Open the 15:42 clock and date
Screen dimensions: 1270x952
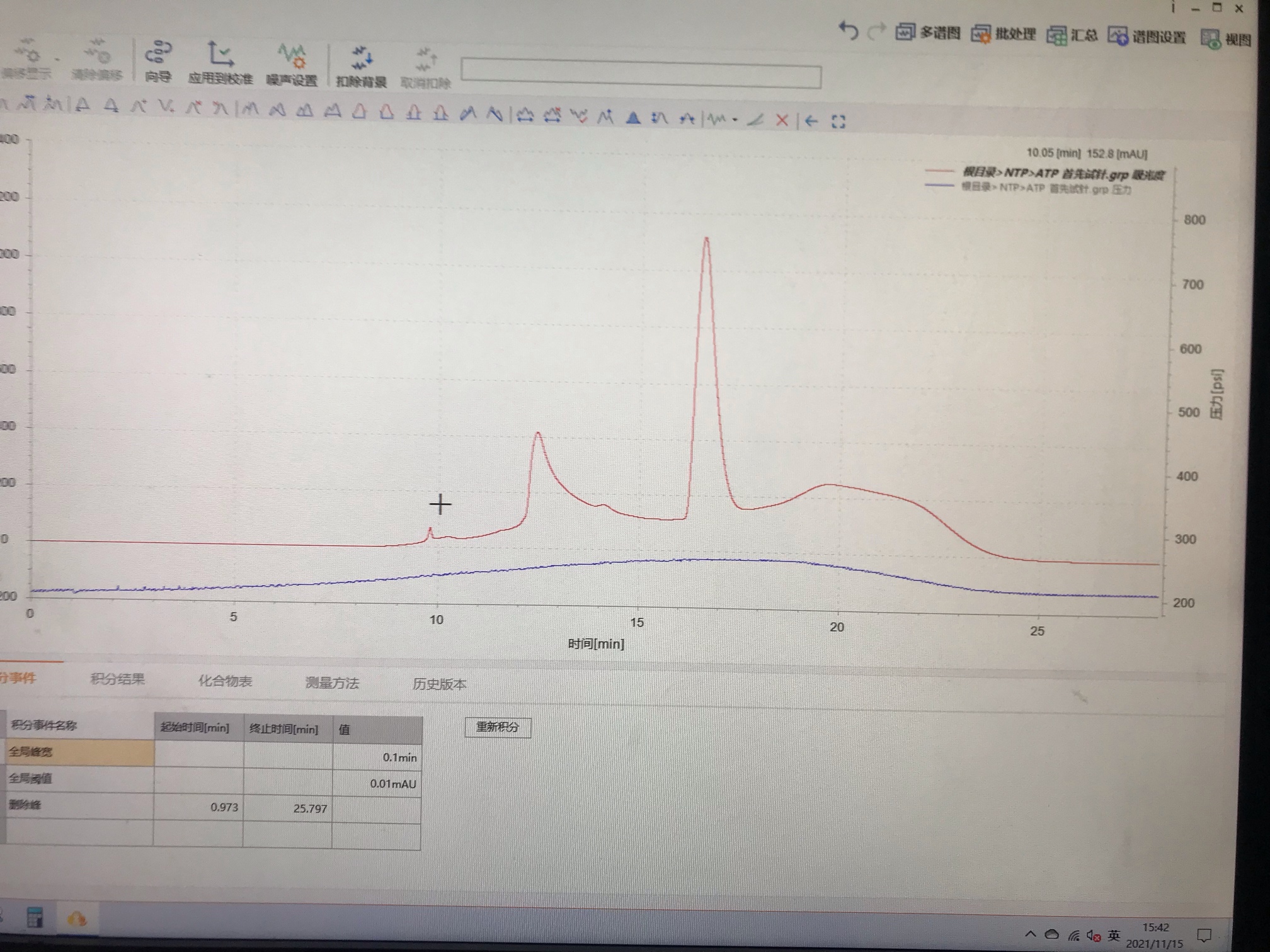click(1155, 935)
